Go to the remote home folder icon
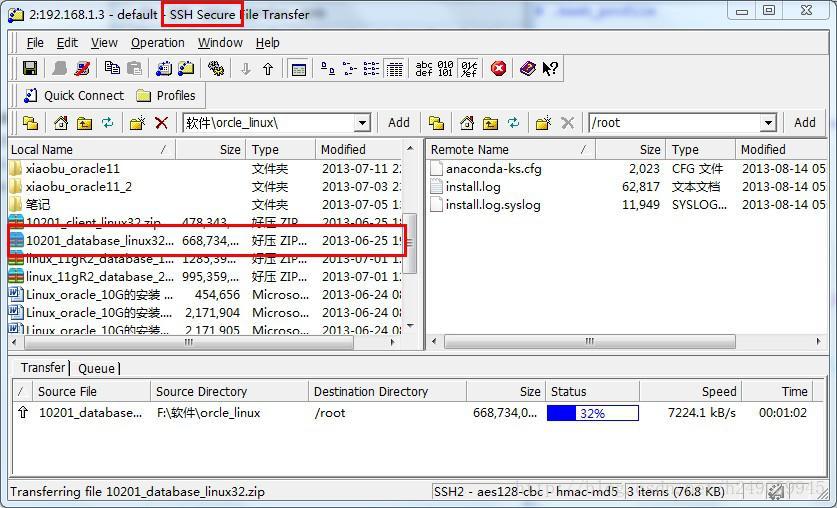Screen dimensions: 837x508 click(x=467, y=123)
